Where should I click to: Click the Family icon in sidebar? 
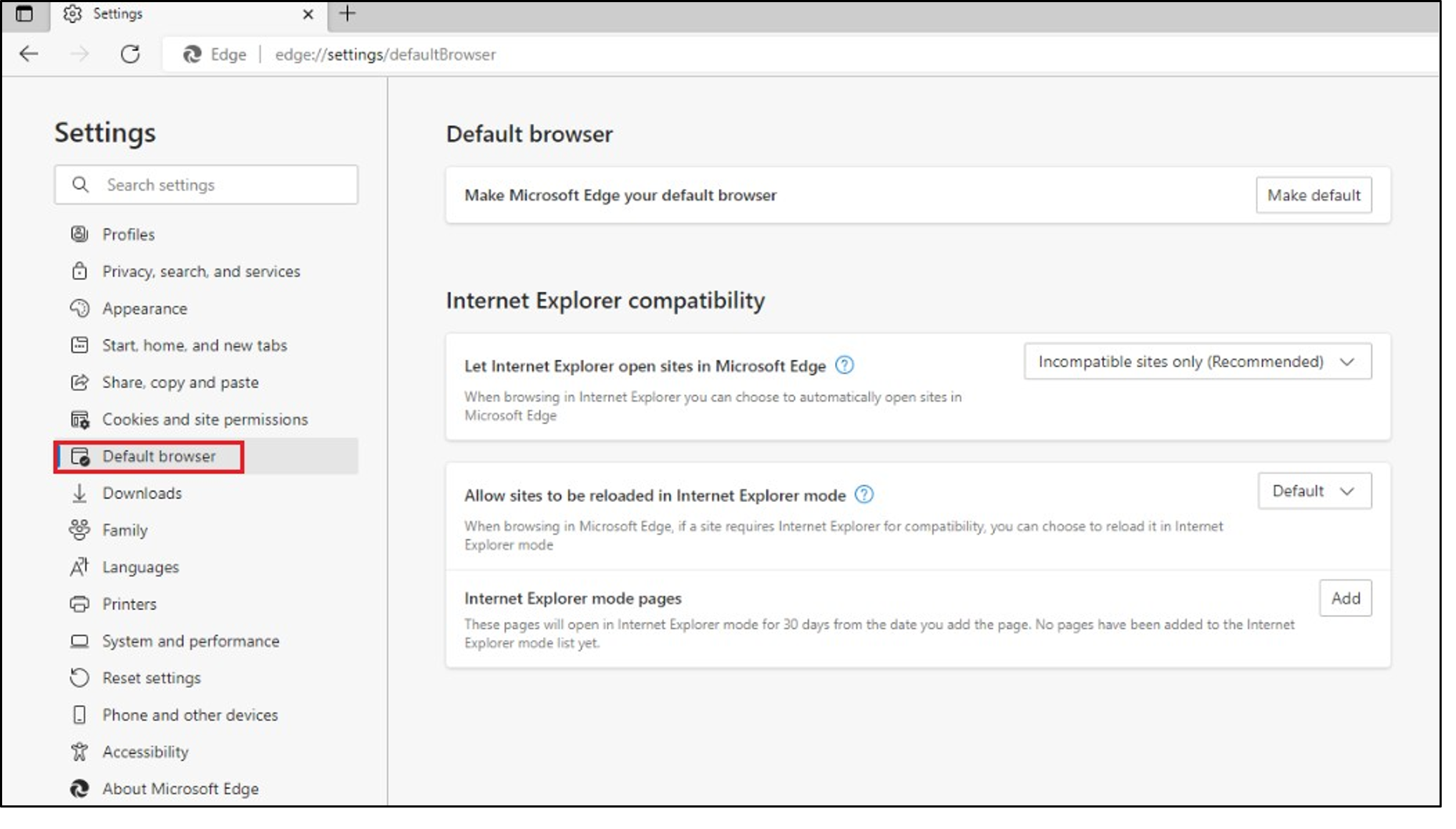79,530
